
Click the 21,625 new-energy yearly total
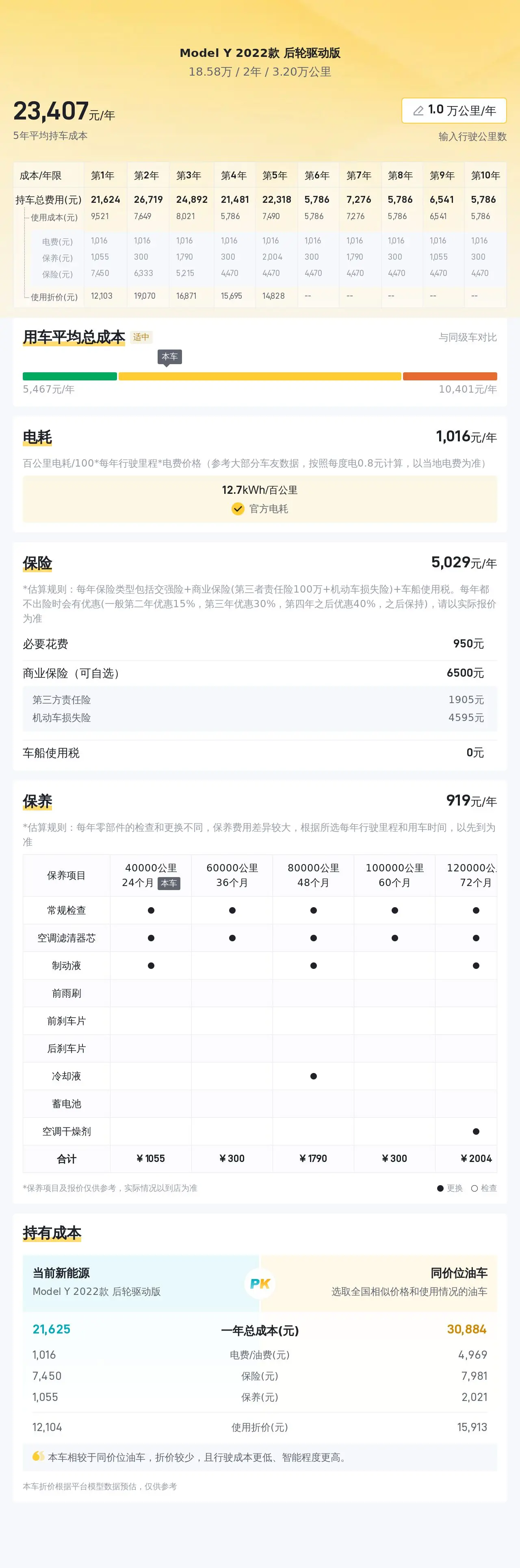[52, 1329]
